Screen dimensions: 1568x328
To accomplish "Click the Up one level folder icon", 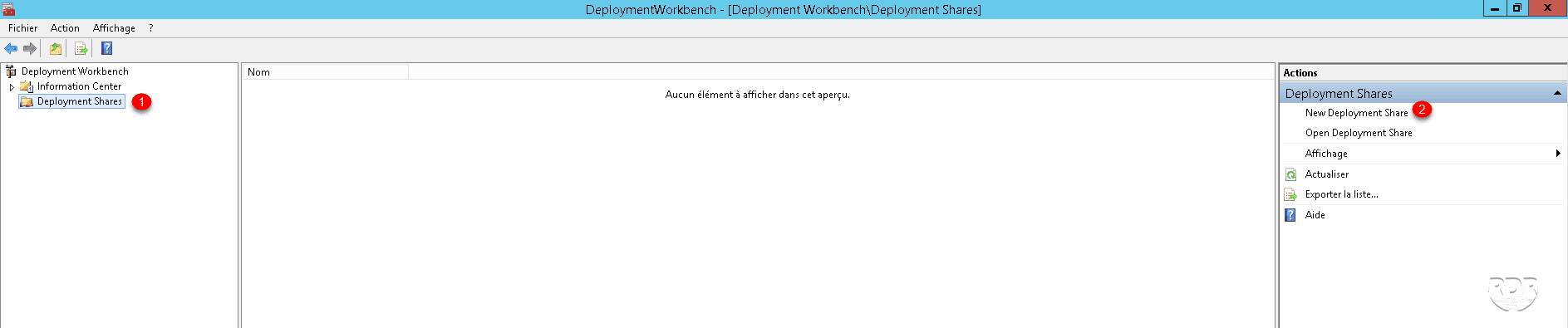I will 56,48.
